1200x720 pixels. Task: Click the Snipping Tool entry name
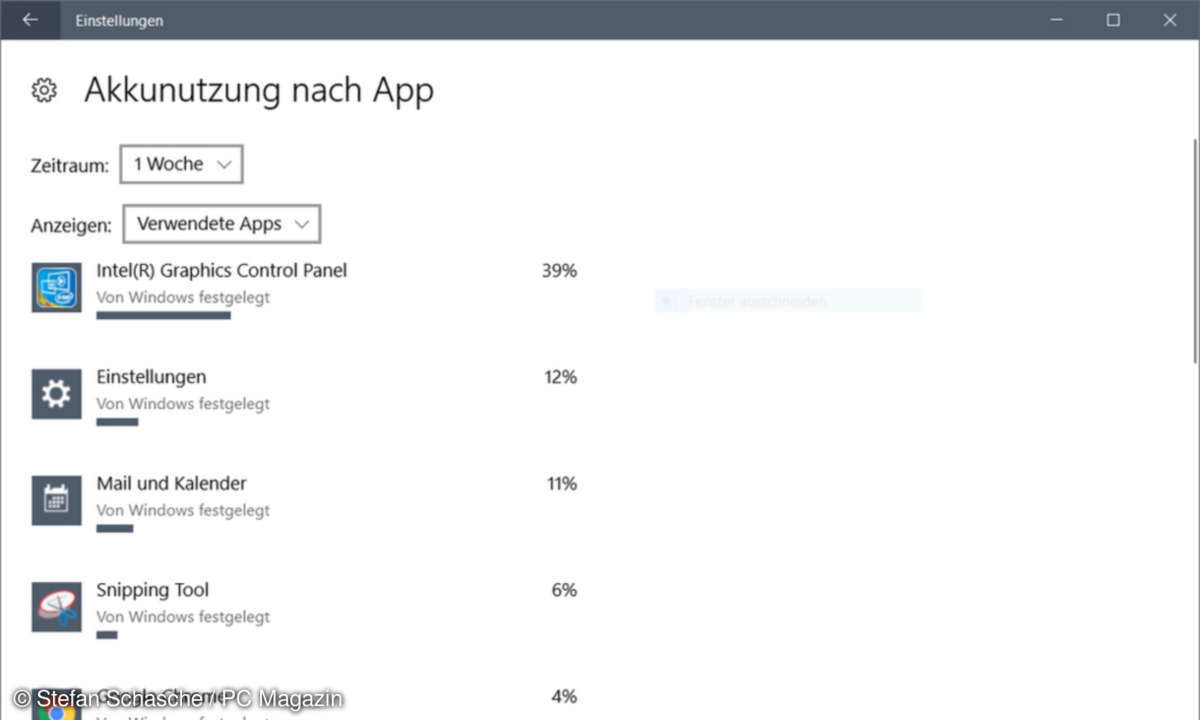click(152, 590)
